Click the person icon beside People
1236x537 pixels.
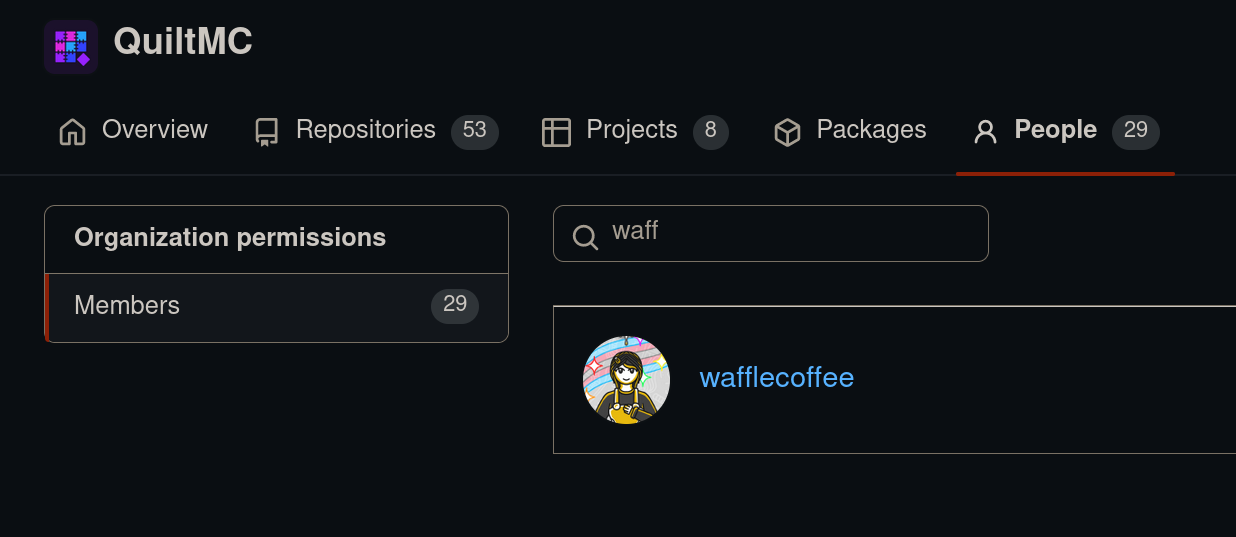click(x=986, y=132)
